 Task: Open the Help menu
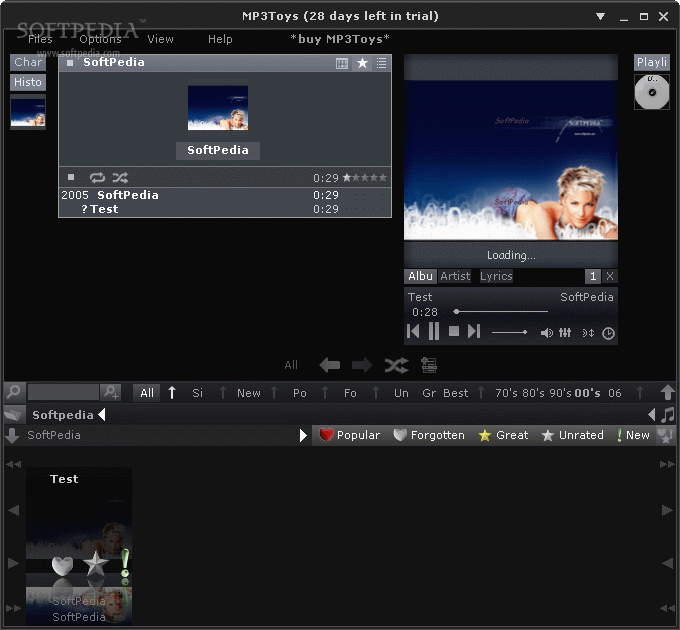[220, 39]
